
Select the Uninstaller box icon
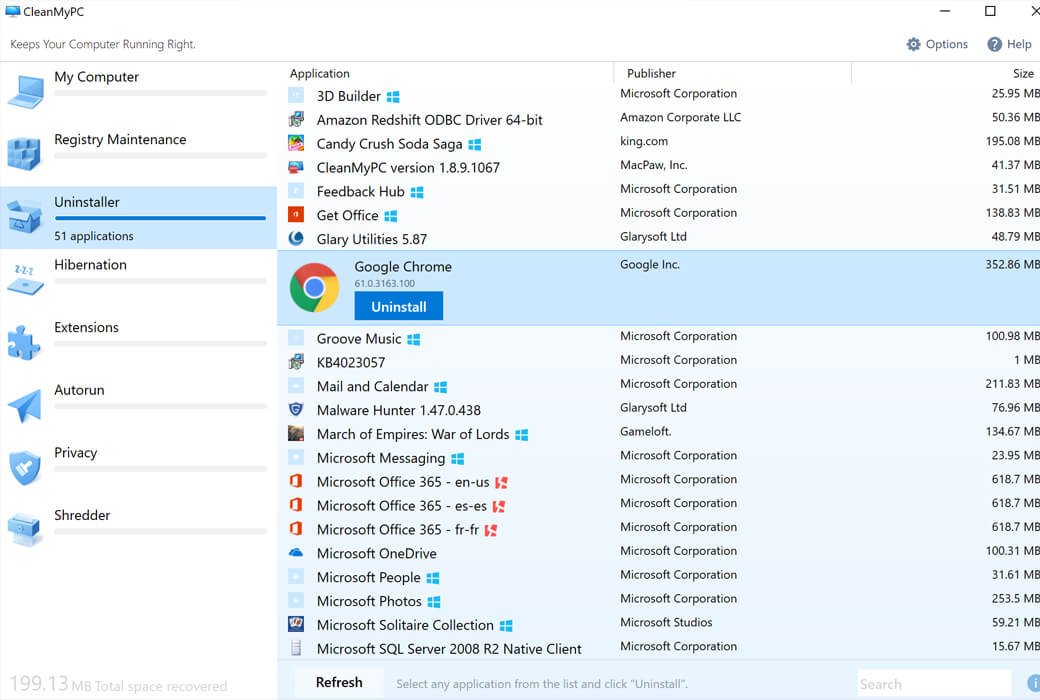25,216
